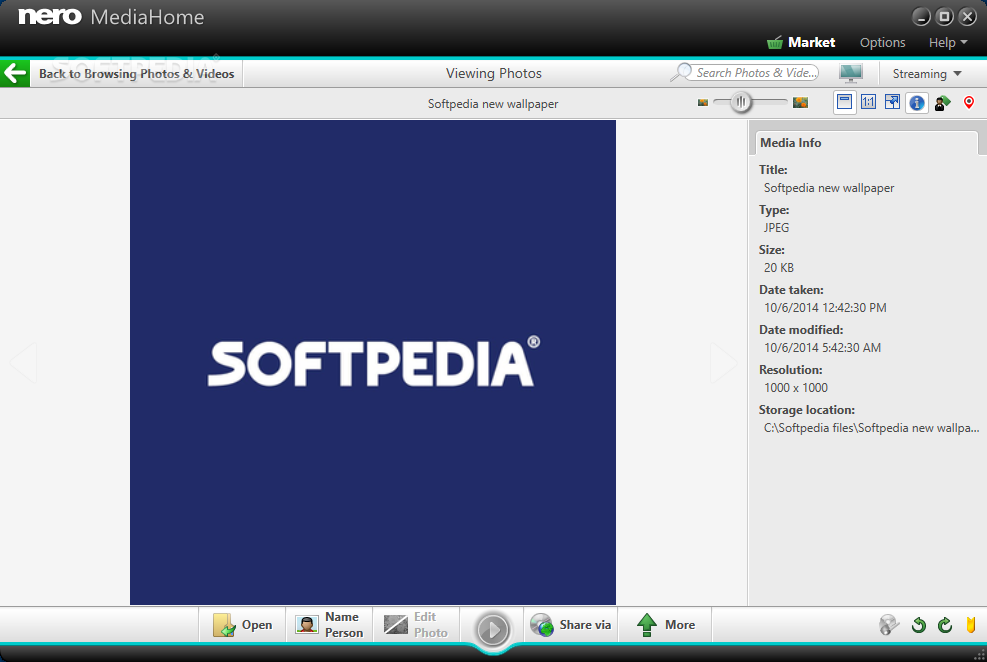Minimize the Nero MediaHome window
Image resolution: width=987 pixels, height=662 pixels.
(x=921, y=17)
